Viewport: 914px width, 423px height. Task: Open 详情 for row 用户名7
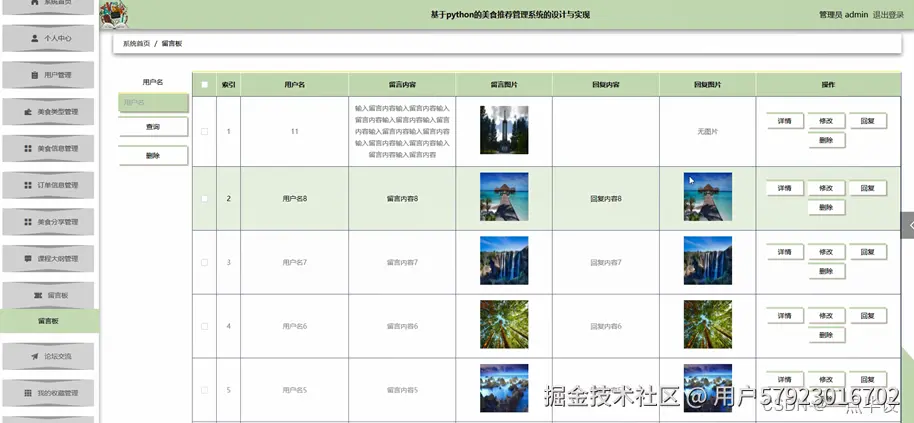(785, 252)
